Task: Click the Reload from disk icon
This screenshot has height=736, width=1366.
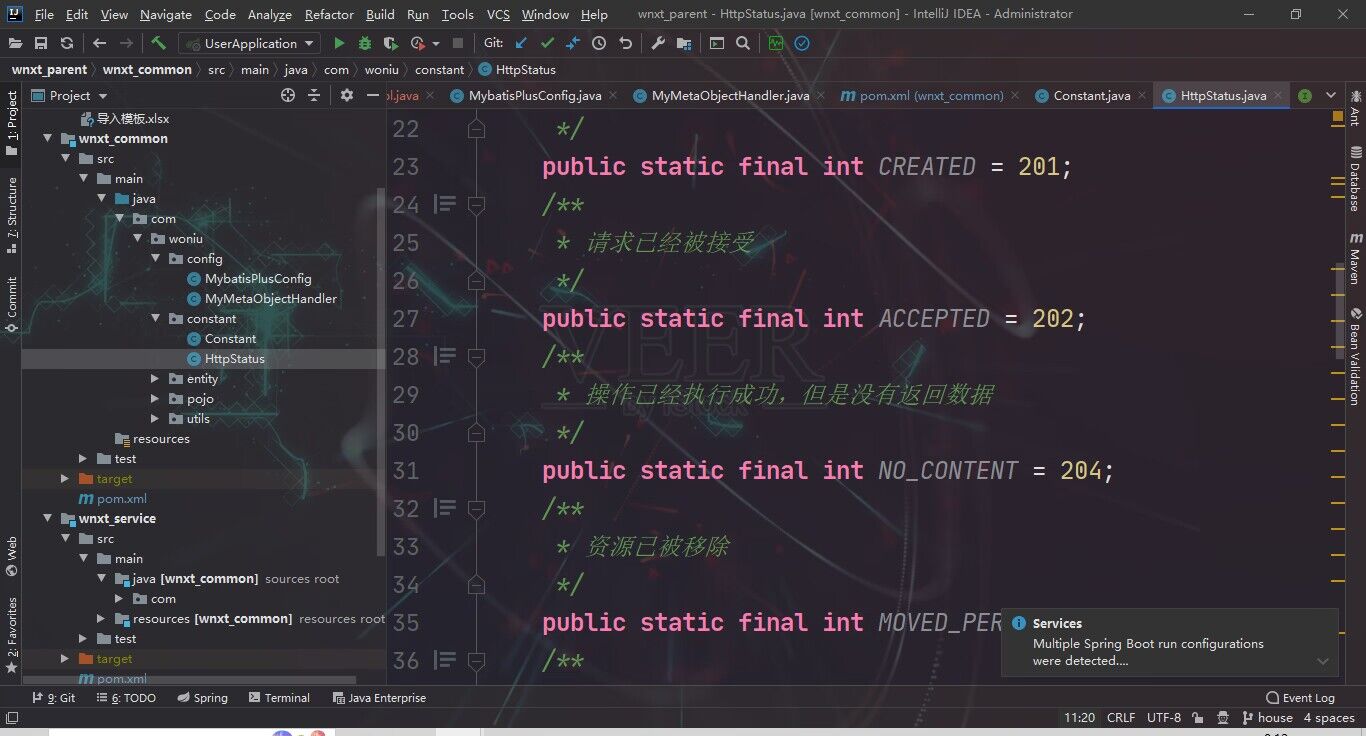Action: point(66,43)
